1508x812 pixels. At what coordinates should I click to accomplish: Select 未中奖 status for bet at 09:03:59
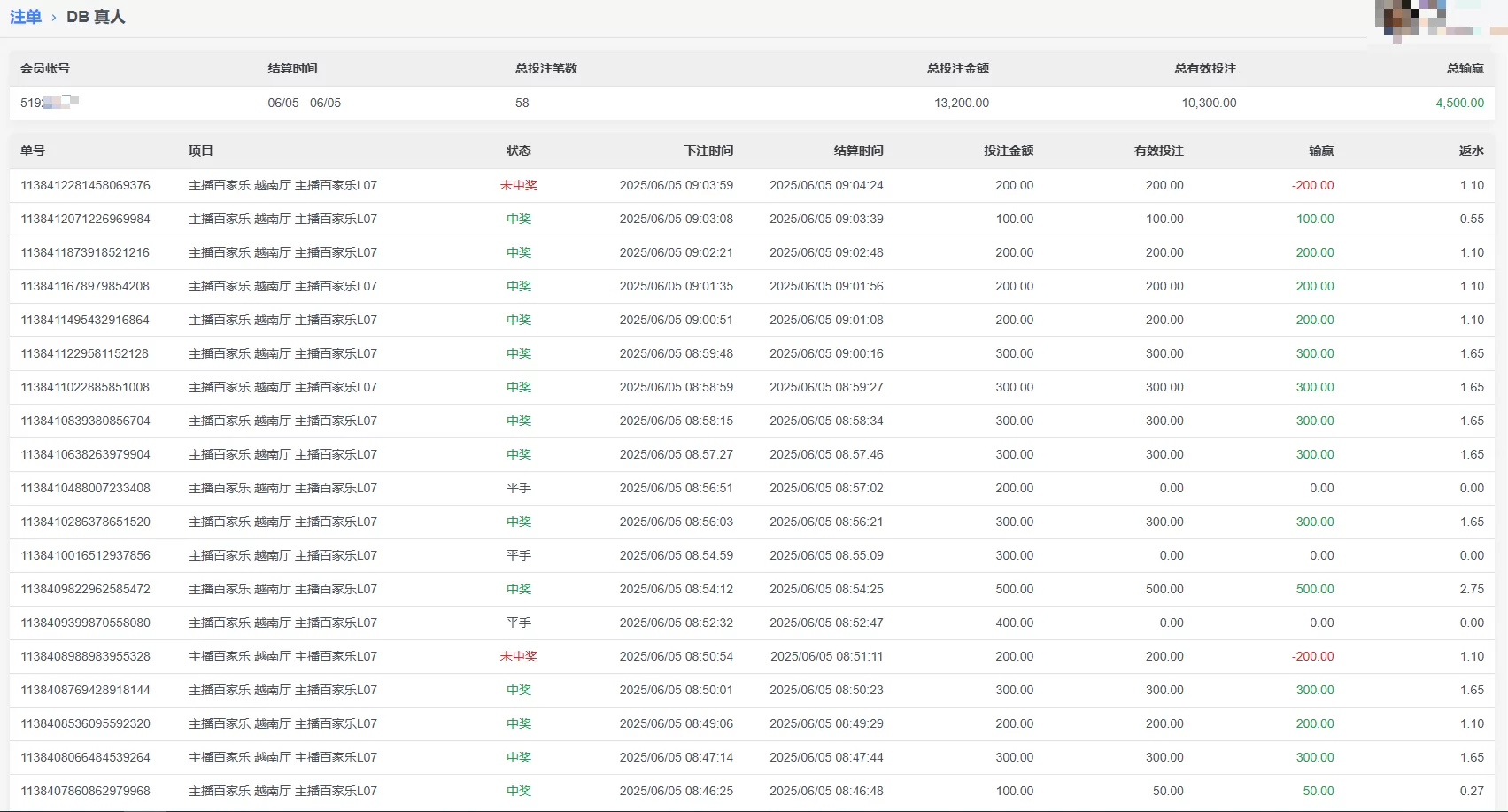click(x=519, y=185)
